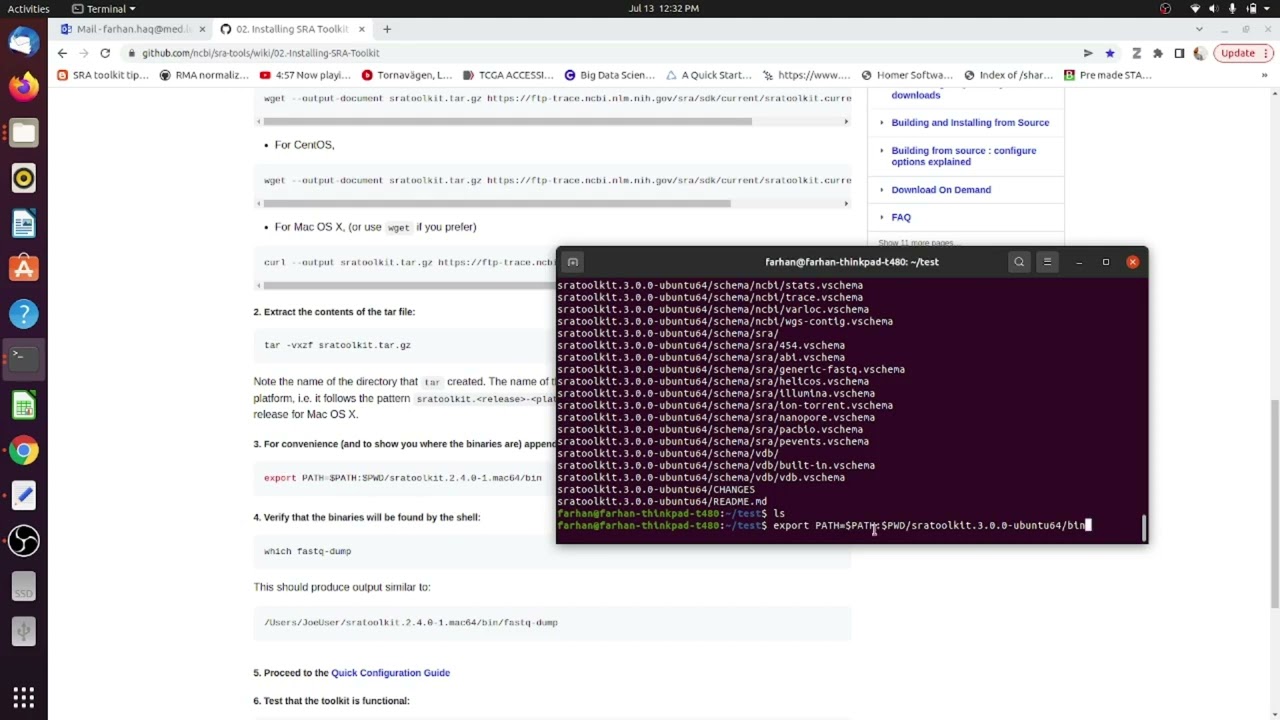Click terminal new tab icon
The height and width of the screenshot is (720, 1280).
coord(573,262)
